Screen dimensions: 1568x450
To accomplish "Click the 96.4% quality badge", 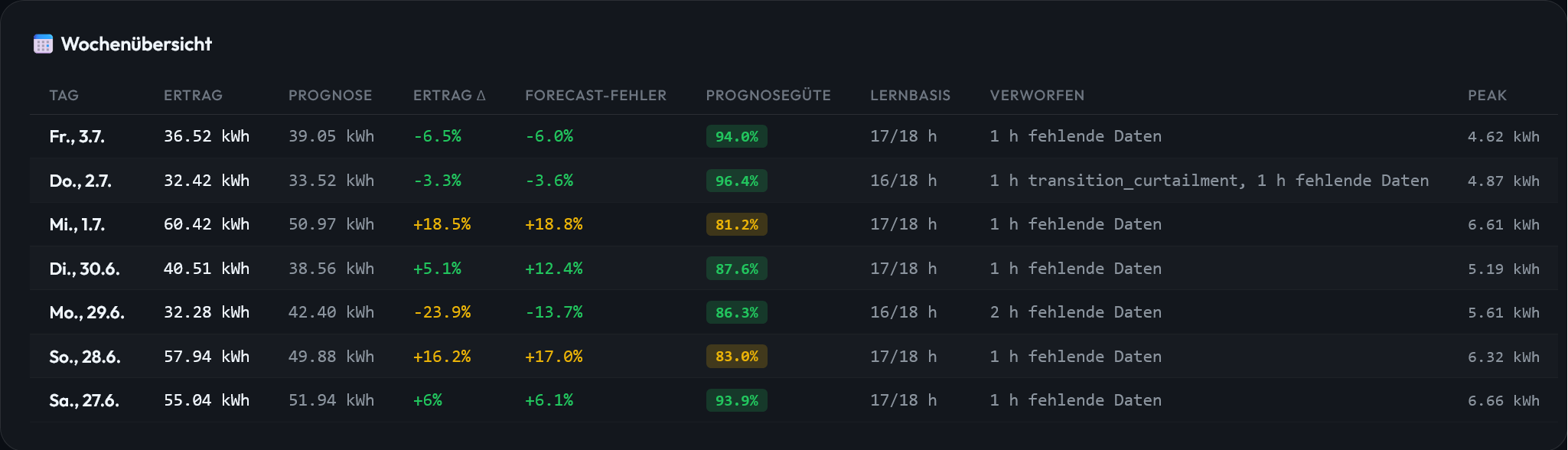I will coord(736,181).
